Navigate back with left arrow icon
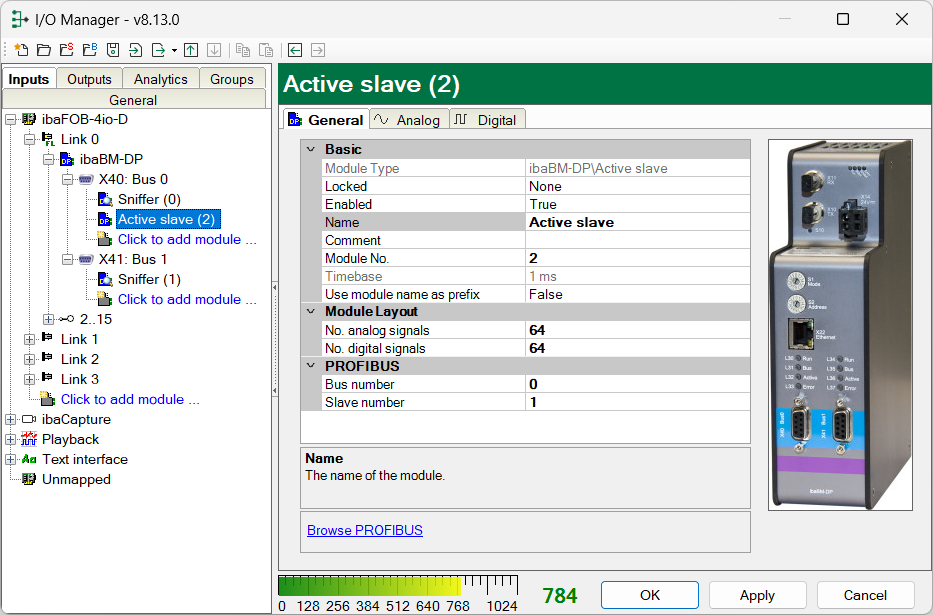The image size is (933, 615). click(295, 50)
